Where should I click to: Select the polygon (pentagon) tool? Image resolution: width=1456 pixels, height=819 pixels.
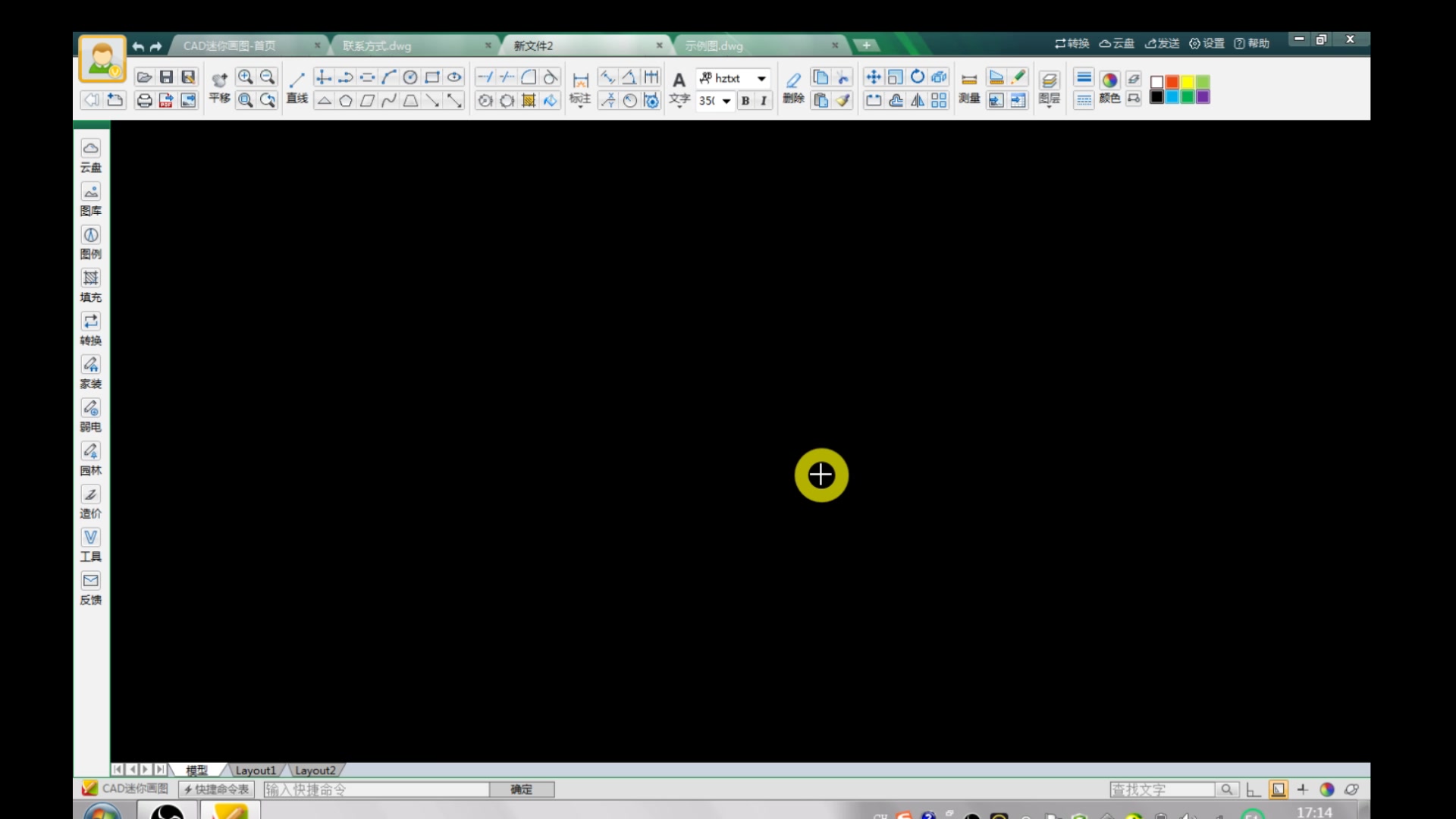(346, 100)
